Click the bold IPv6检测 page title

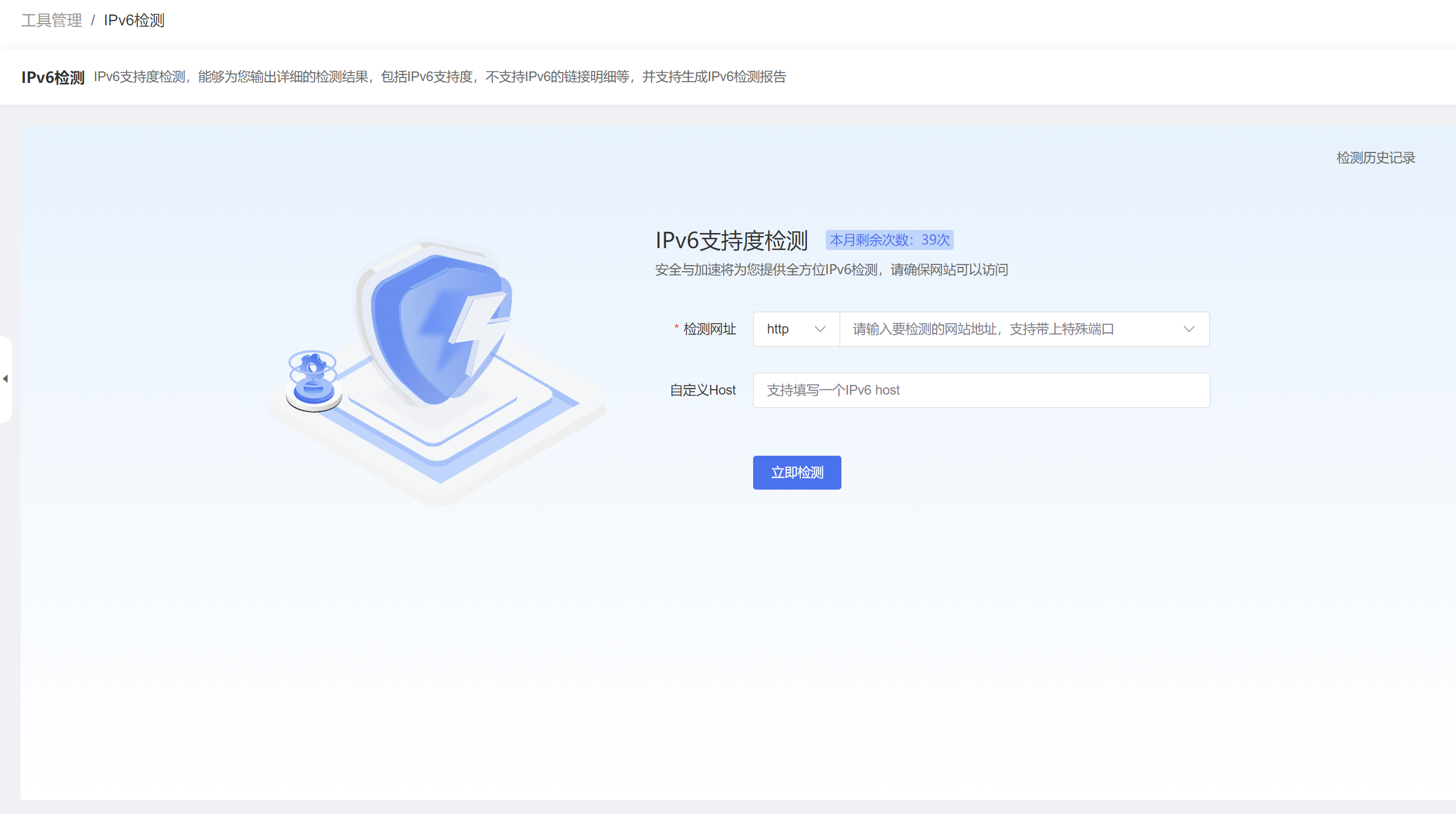(x=53, y=77)
